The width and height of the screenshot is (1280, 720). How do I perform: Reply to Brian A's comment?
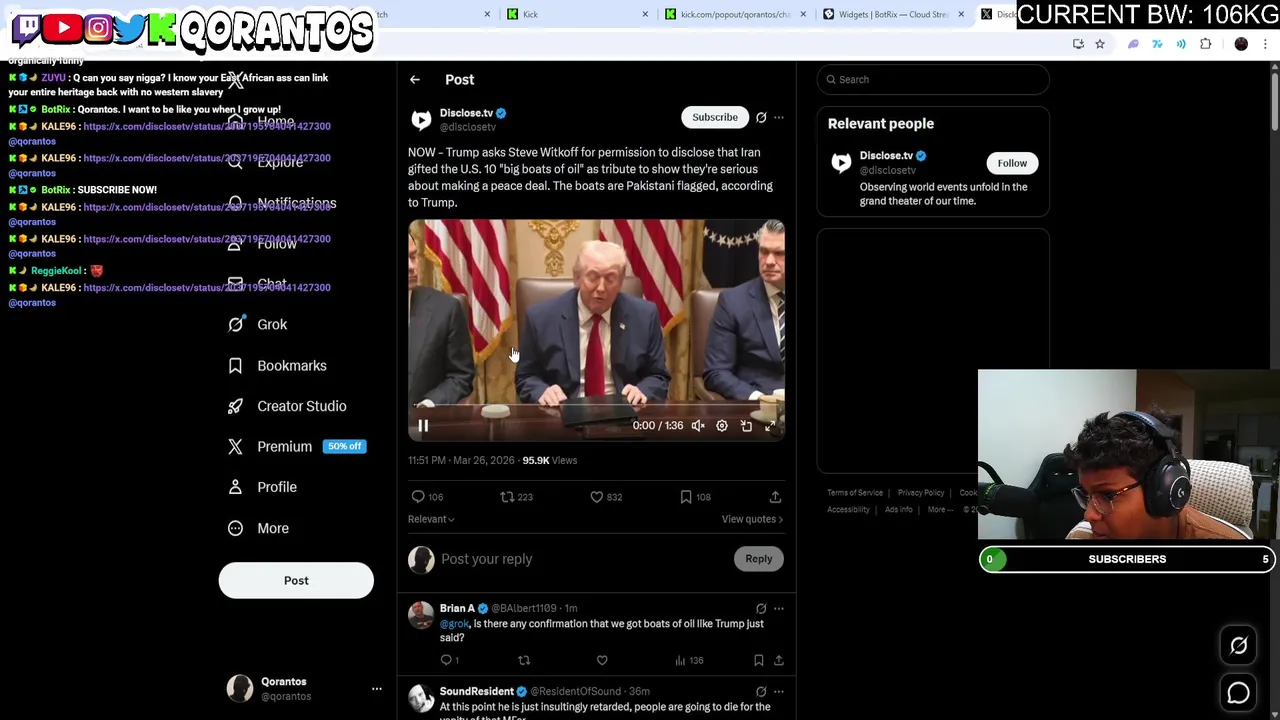tap(447, 661)
